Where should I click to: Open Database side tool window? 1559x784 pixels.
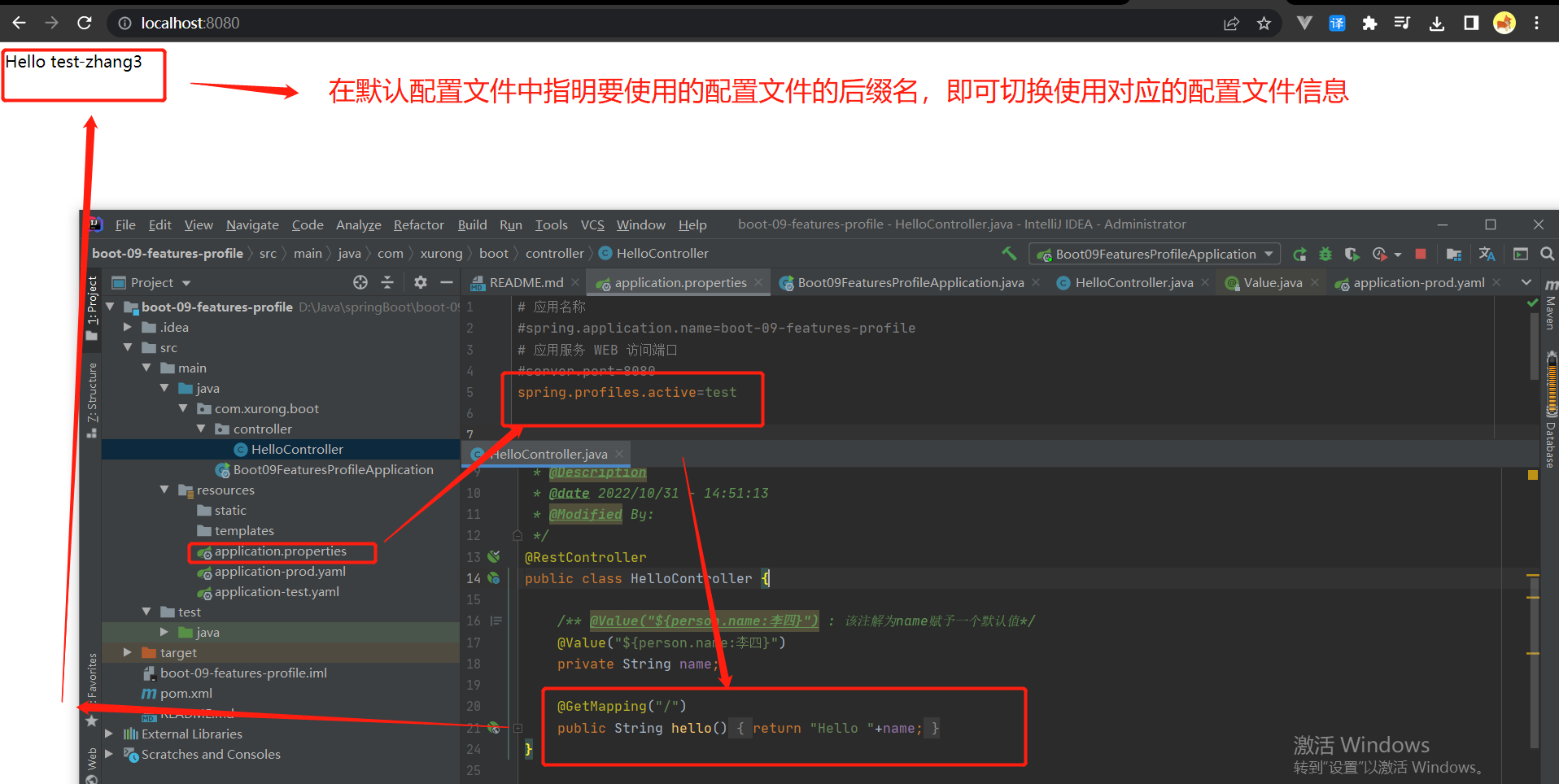tap(1550, 444)
